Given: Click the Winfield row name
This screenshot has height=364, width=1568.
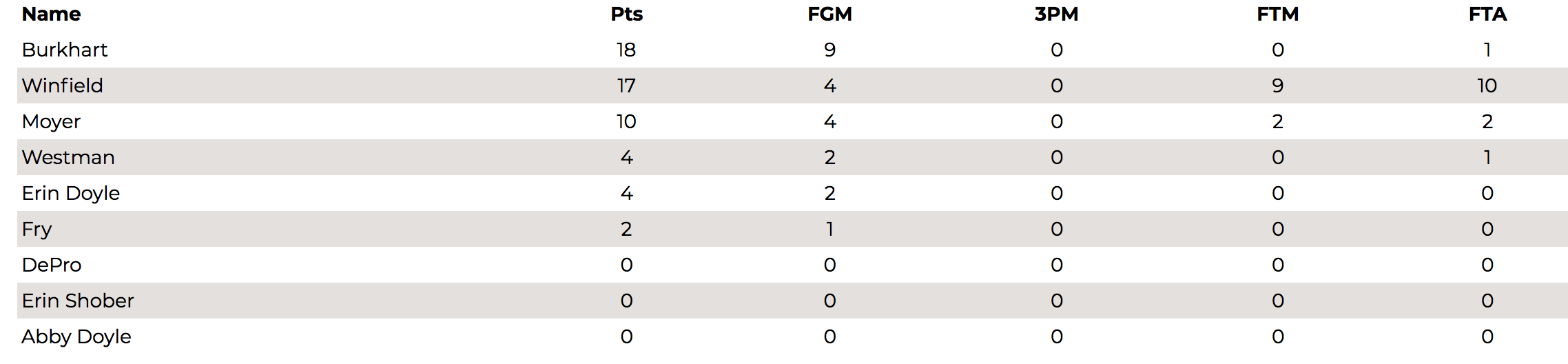Looking at the screenshot, I should 63,85.
